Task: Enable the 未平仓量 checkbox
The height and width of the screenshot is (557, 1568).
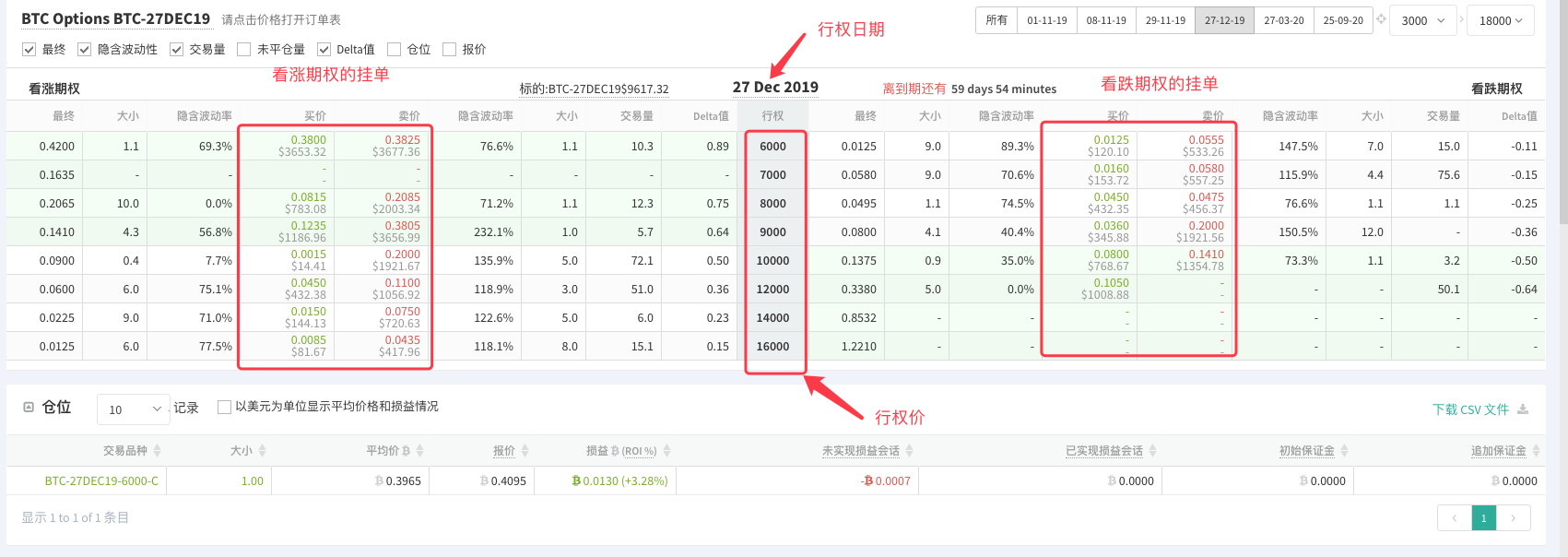Action: coord(244,50)
